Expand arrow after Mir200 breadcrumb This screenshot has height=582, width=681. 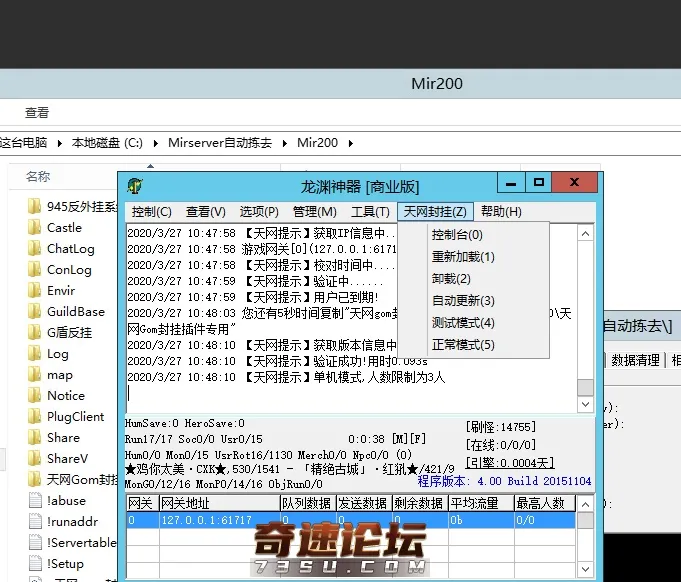pos(350,143)
